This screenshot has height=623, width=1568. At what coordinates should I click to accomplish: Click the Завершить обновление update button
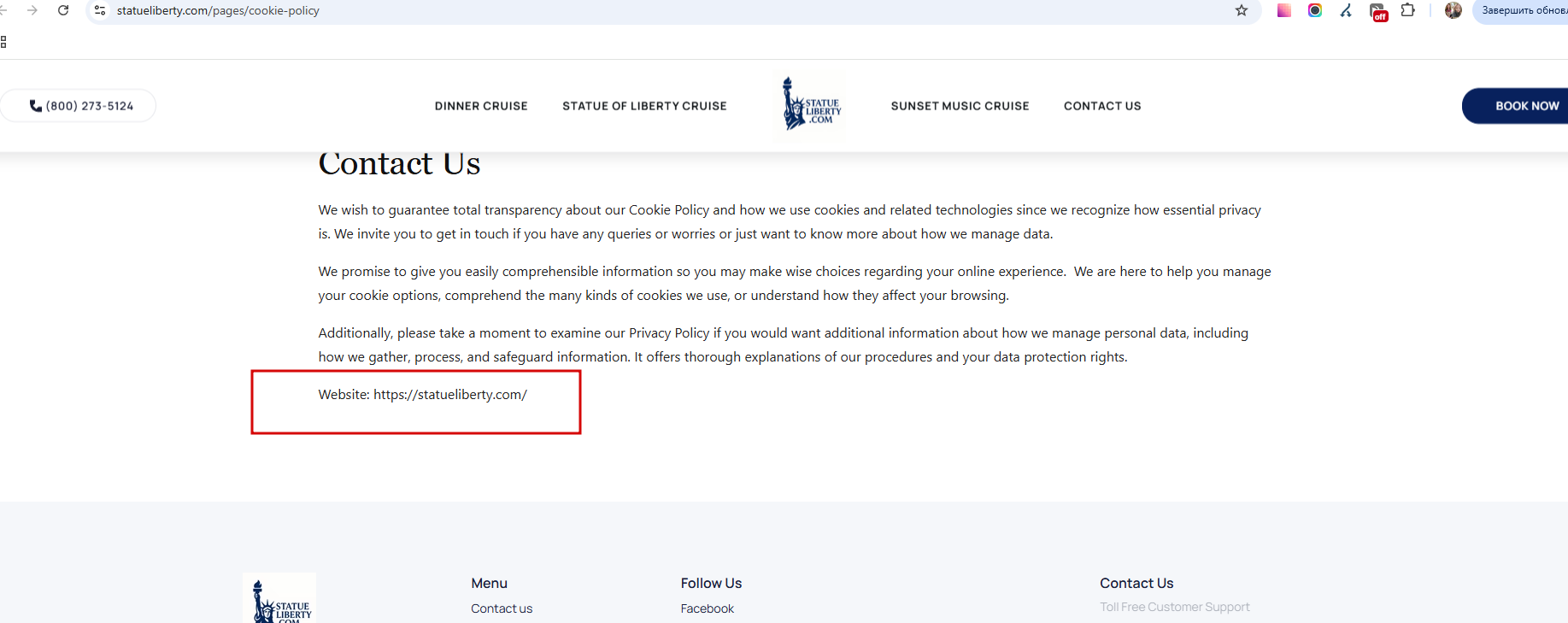tap(1524, 10)
